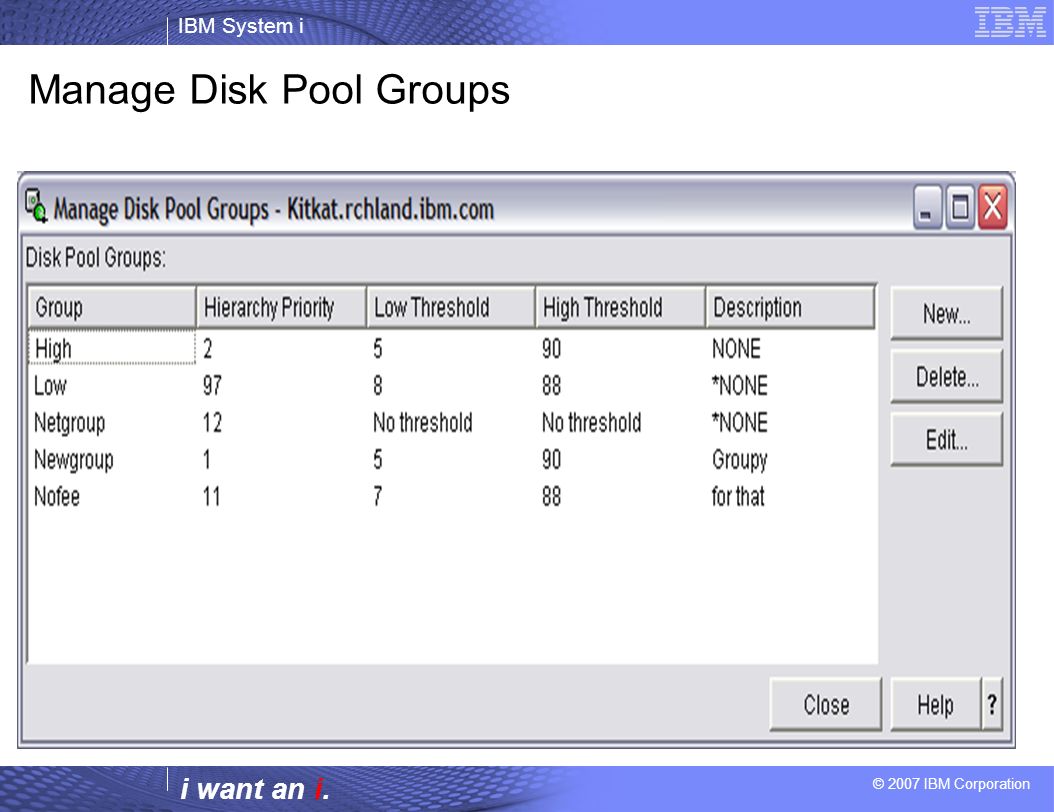1054x812 pixels.
Task: Click priority value 11 in Nofee row
Action: 211,497
